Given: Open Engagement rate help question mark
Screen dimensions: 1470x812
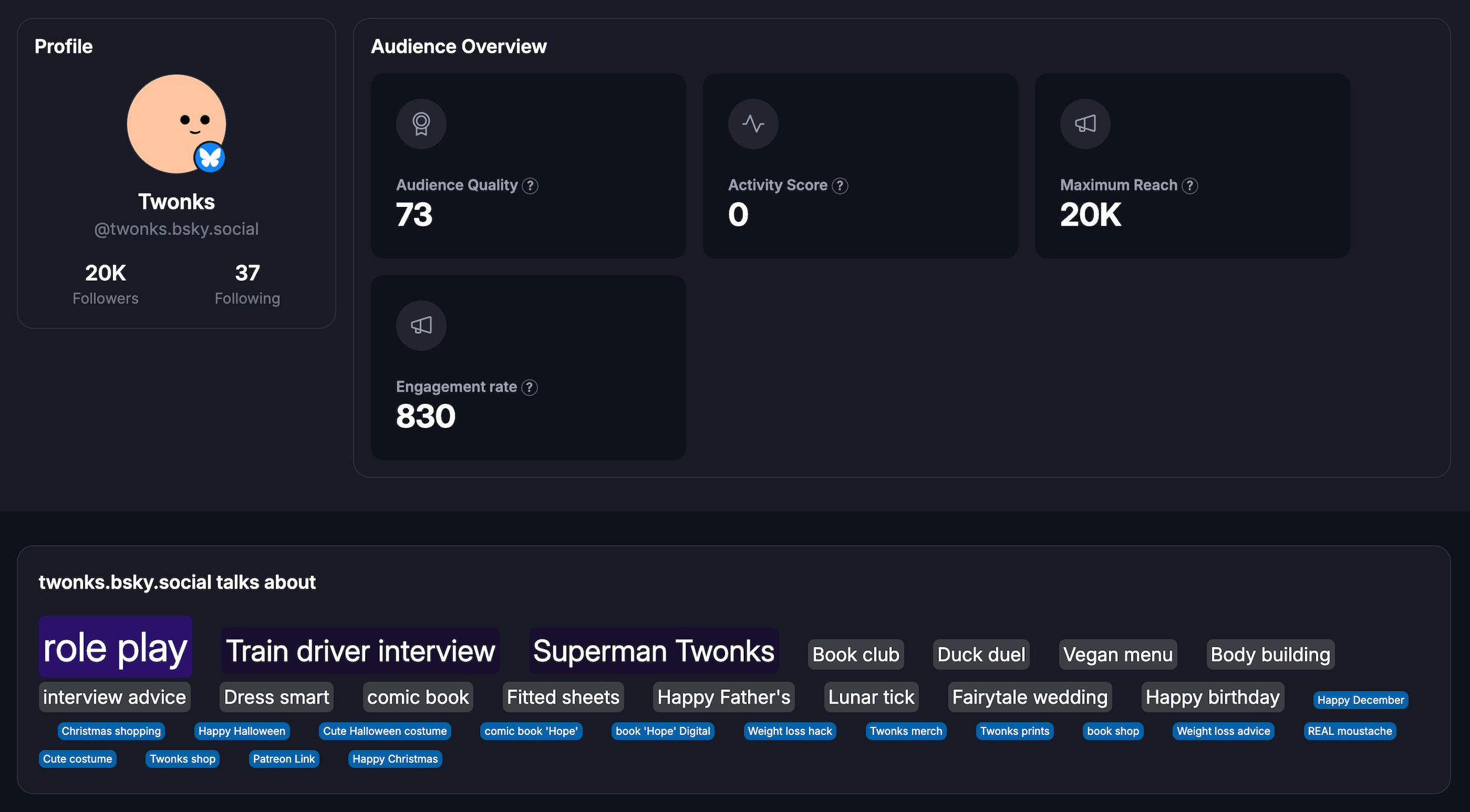Looking at the screenshot, I should click(x=529, y=387).
